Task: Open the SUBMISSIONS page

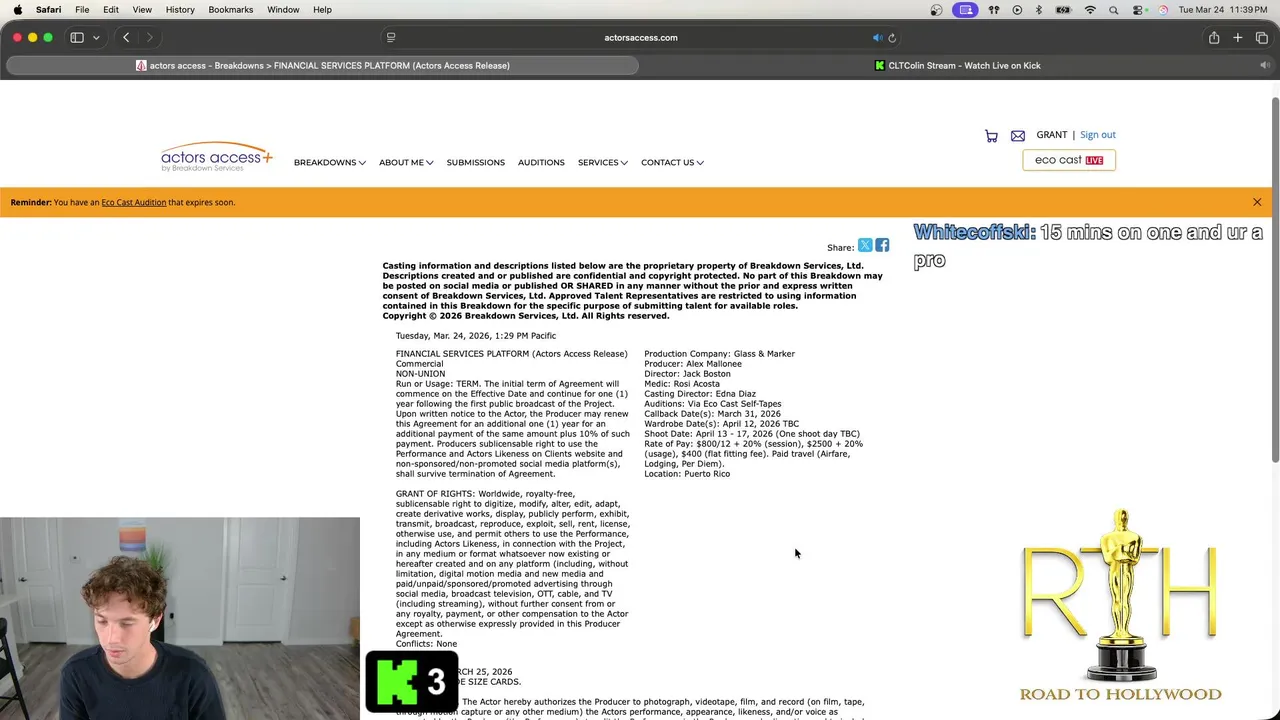Action: (x=475, y=163)
